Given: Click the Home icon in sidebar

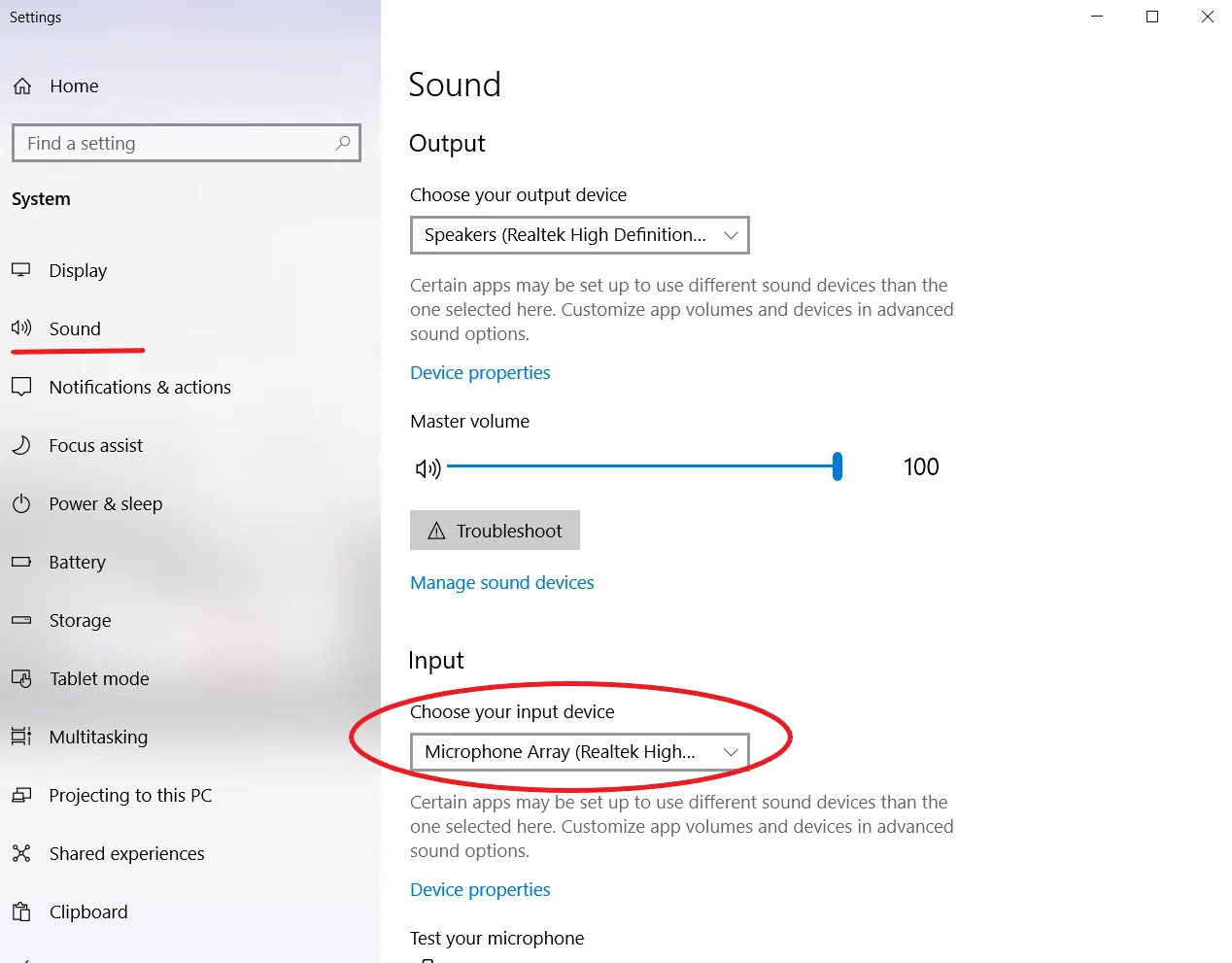Looking at the screenshot, I should pos(21,86).
